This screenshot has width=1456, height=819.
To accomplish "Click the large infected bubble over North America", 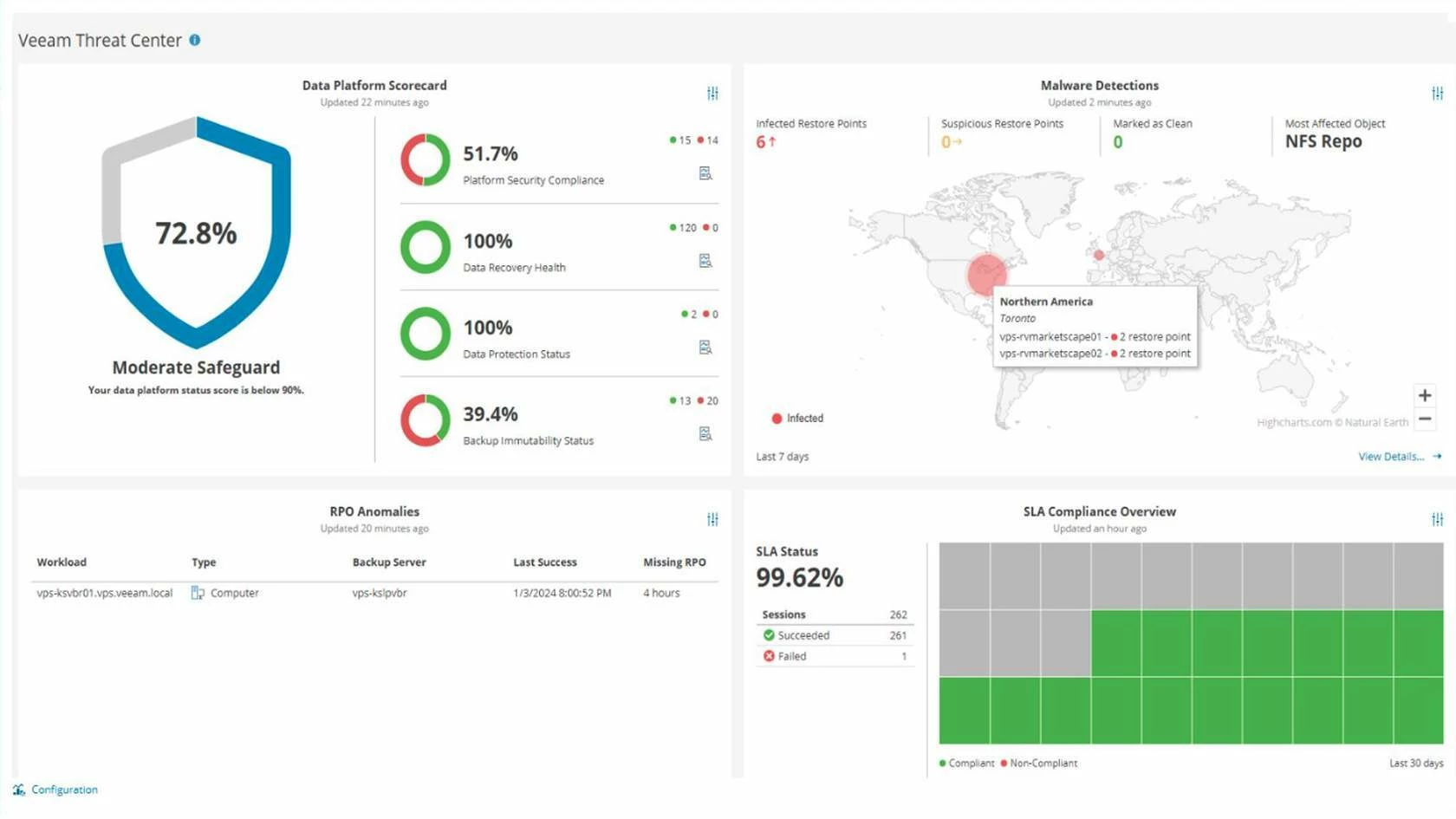I will (986, 274).
